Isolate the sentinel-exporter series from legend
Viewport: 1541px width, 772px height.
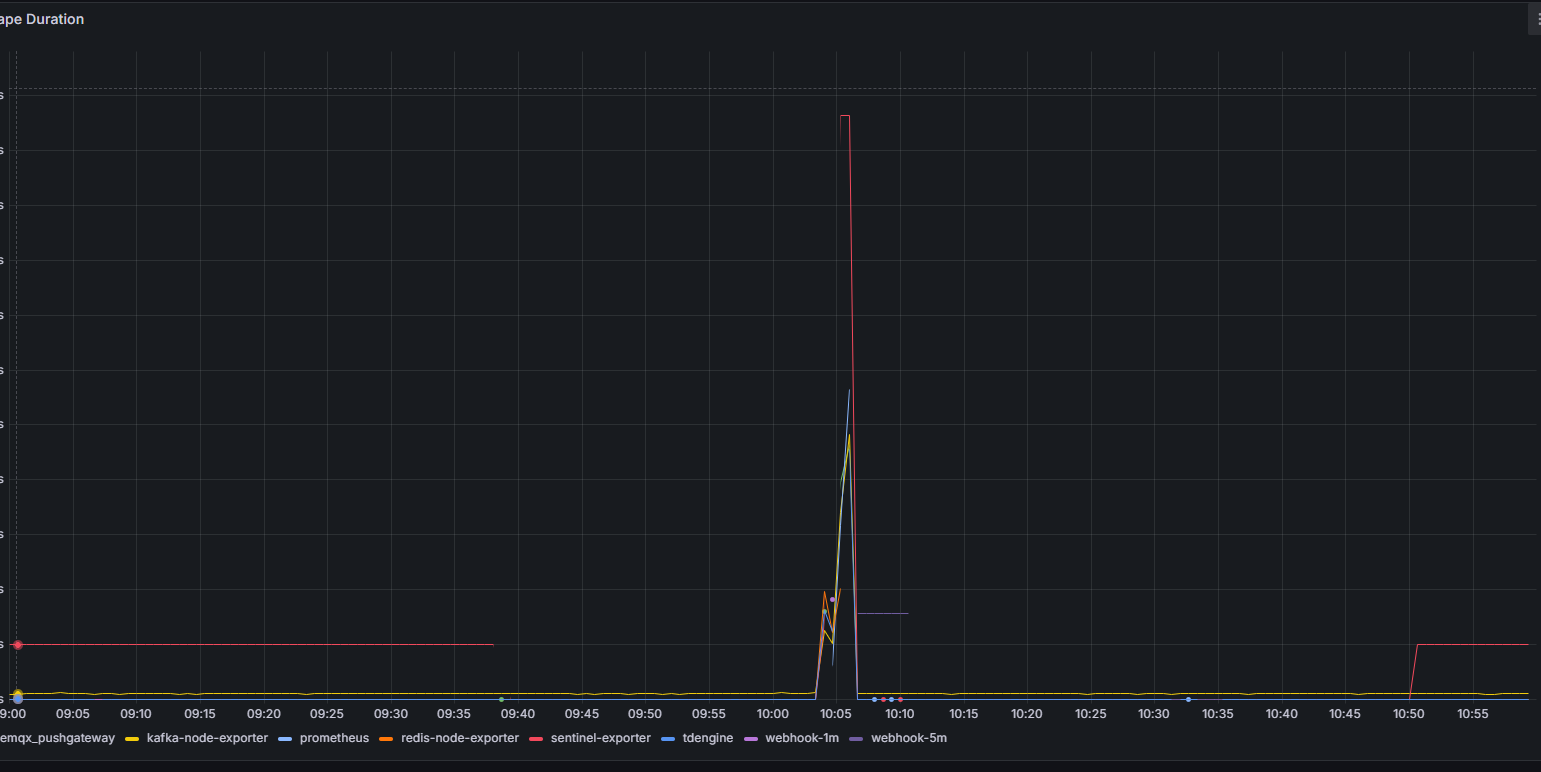click(600, 738)
